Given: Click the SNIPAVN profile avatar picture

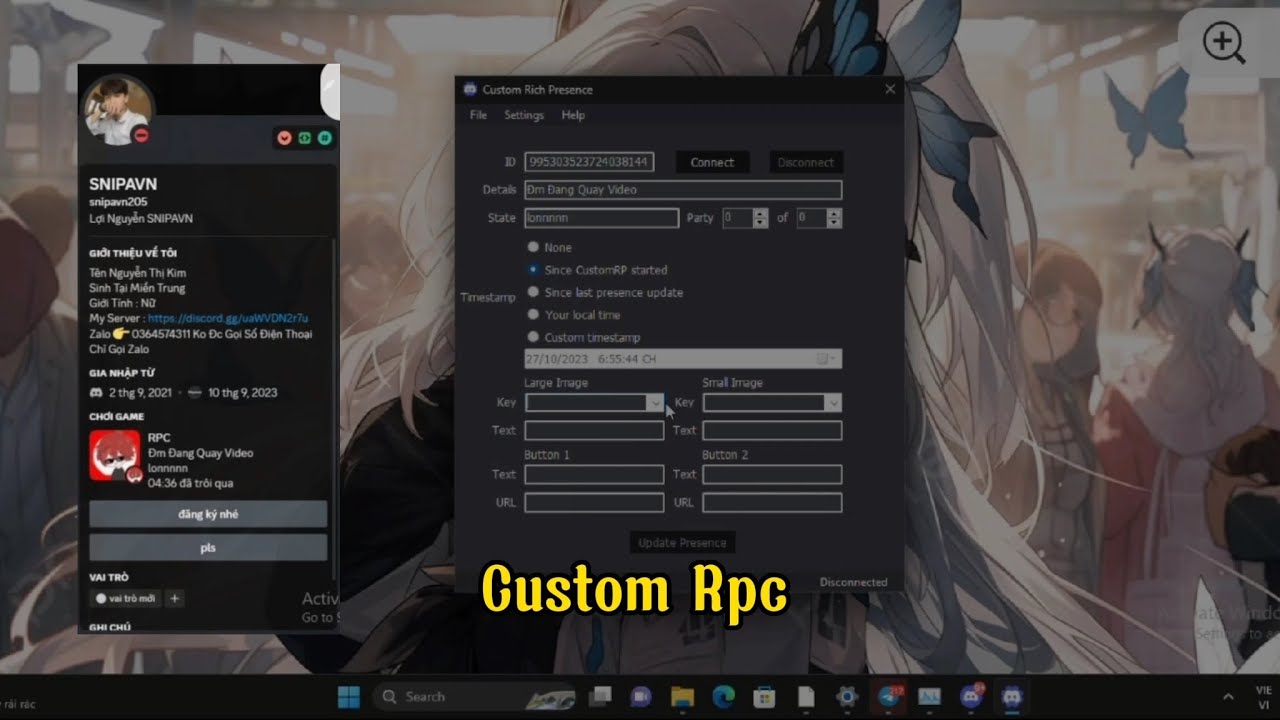Looking at the screenshot, I should [118, 110].
